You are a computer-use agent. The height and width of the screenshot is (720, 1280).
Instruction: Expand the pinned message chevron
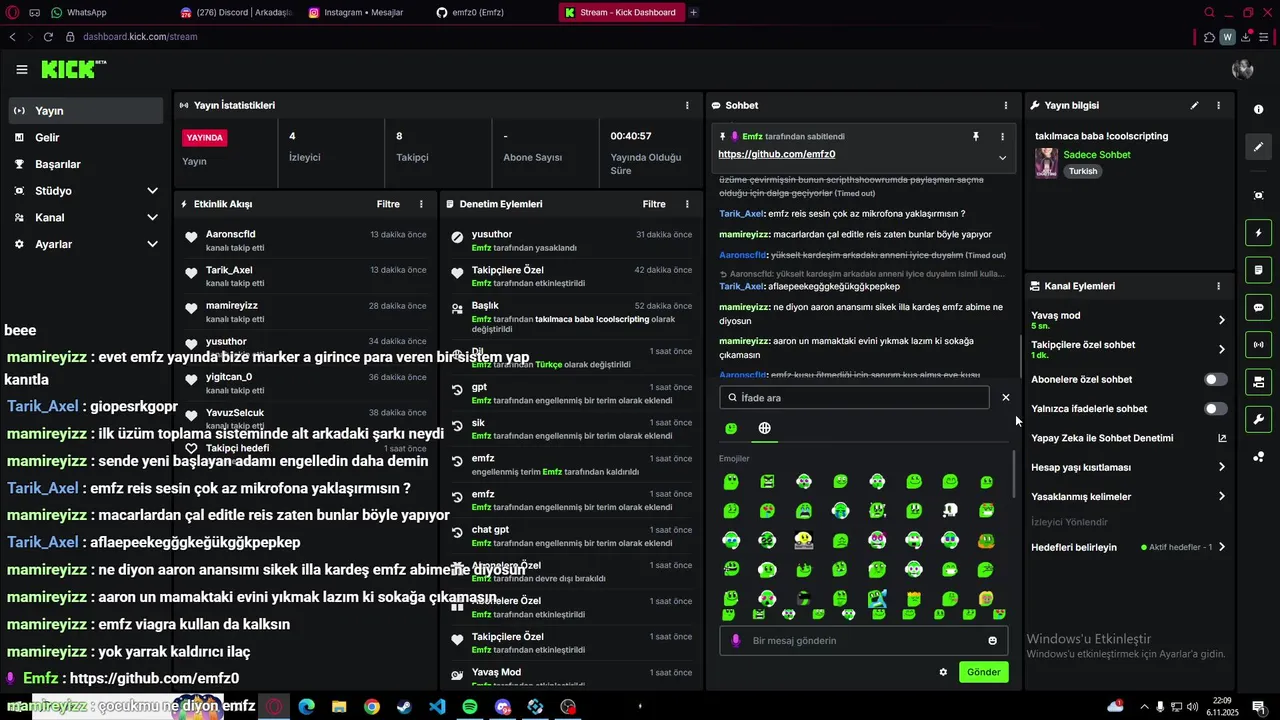[1002, 157]
